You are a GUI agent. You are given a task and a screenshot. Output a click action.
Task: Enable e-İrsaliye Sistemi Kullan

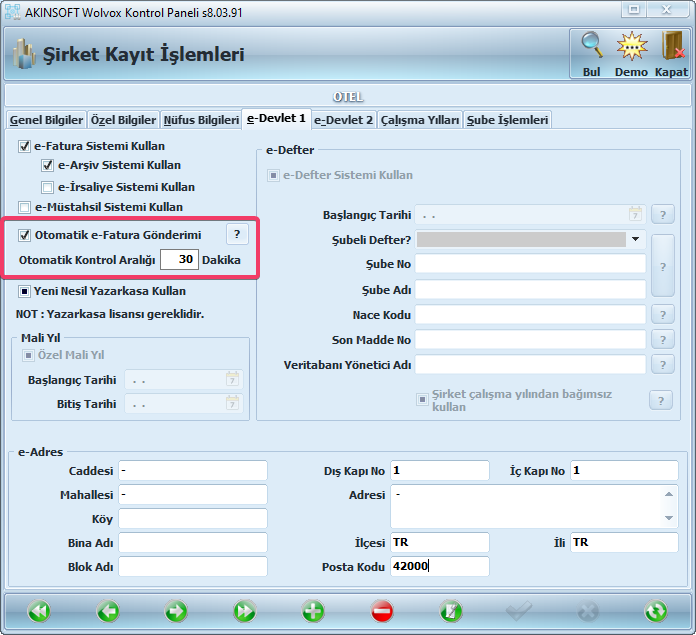(x=47, y=187)
